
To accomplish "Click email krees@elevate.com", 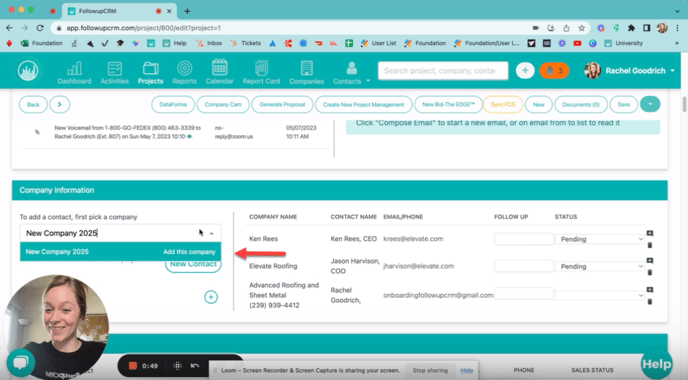I will tap(413, 239).
